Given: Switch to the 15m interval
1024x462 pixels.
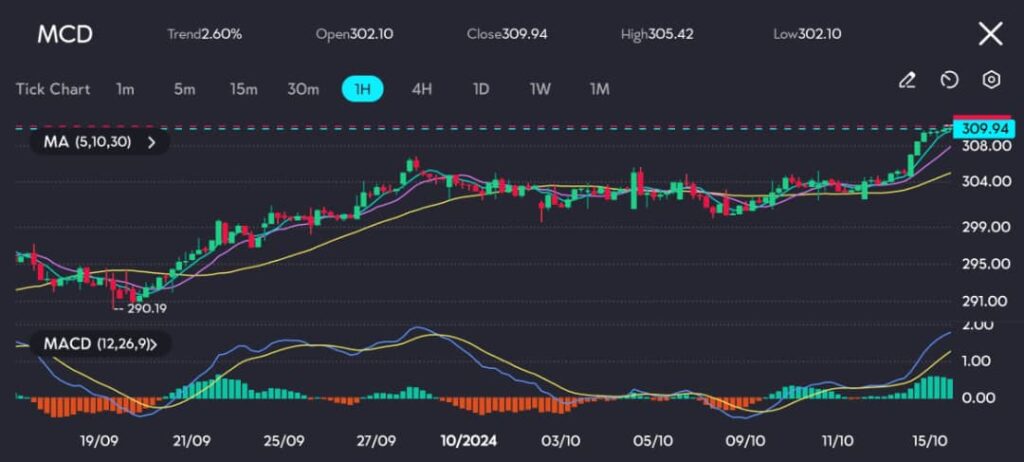Looking at the screenshot, I should click(x=243, y=89).
